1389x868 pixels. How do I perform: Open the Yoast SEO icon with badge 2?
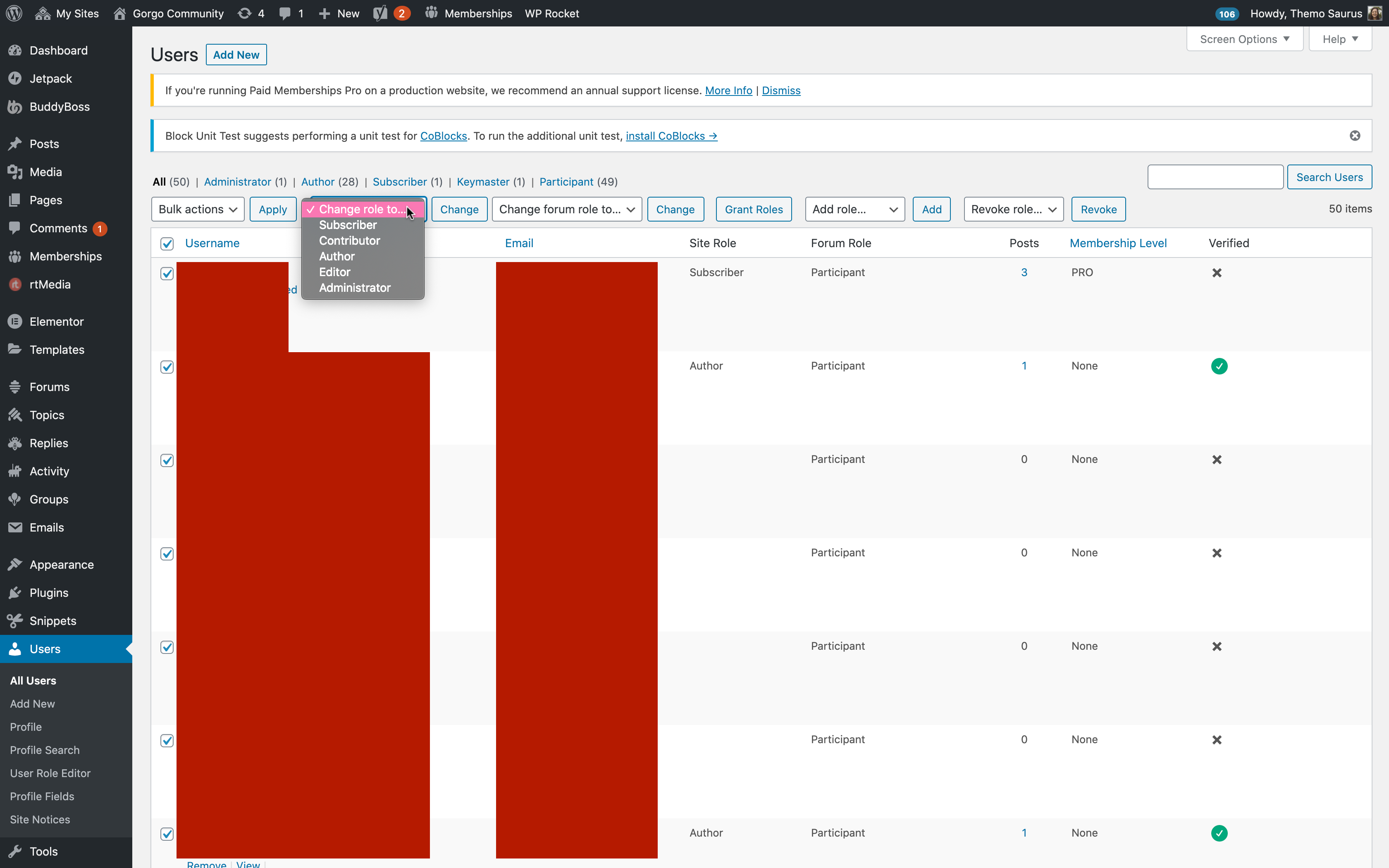[380, 13]
